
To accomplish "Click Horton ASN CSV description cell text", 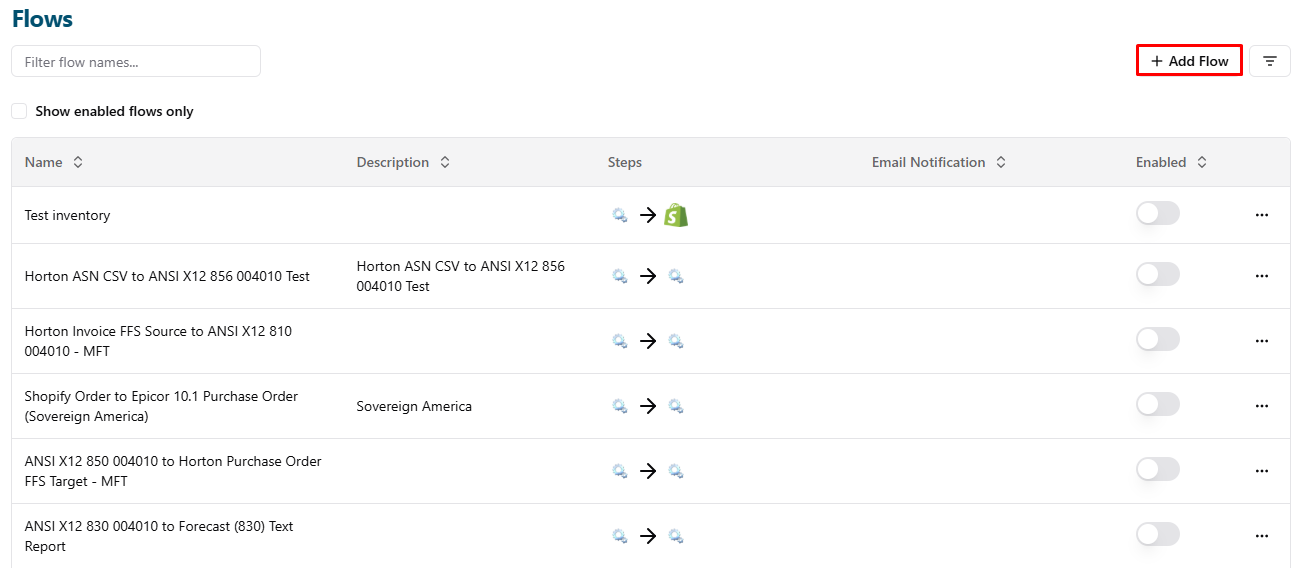I will pos(460,276).
